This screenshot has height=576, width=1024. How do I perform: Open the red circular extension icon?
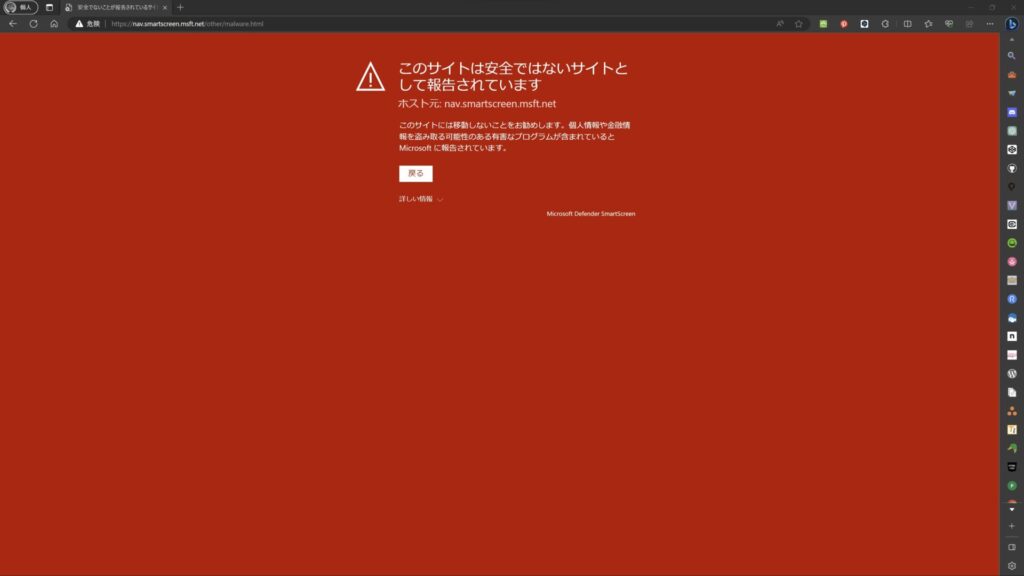(x=844, y=24)
